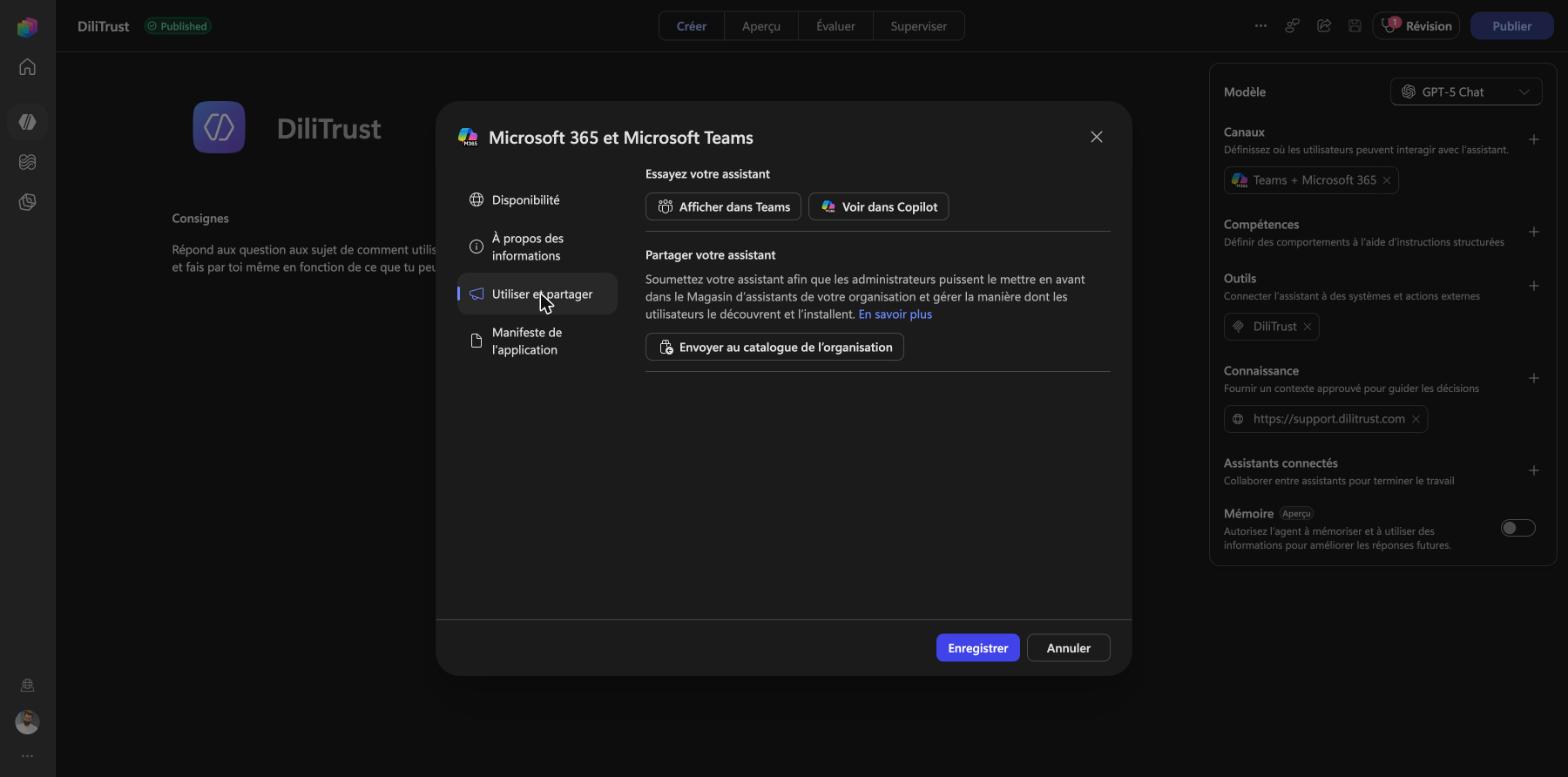Image resolution: width=1568 pixels, height=777 pixels.
Task: Click the Publier button
Action: pos(1511,26)
